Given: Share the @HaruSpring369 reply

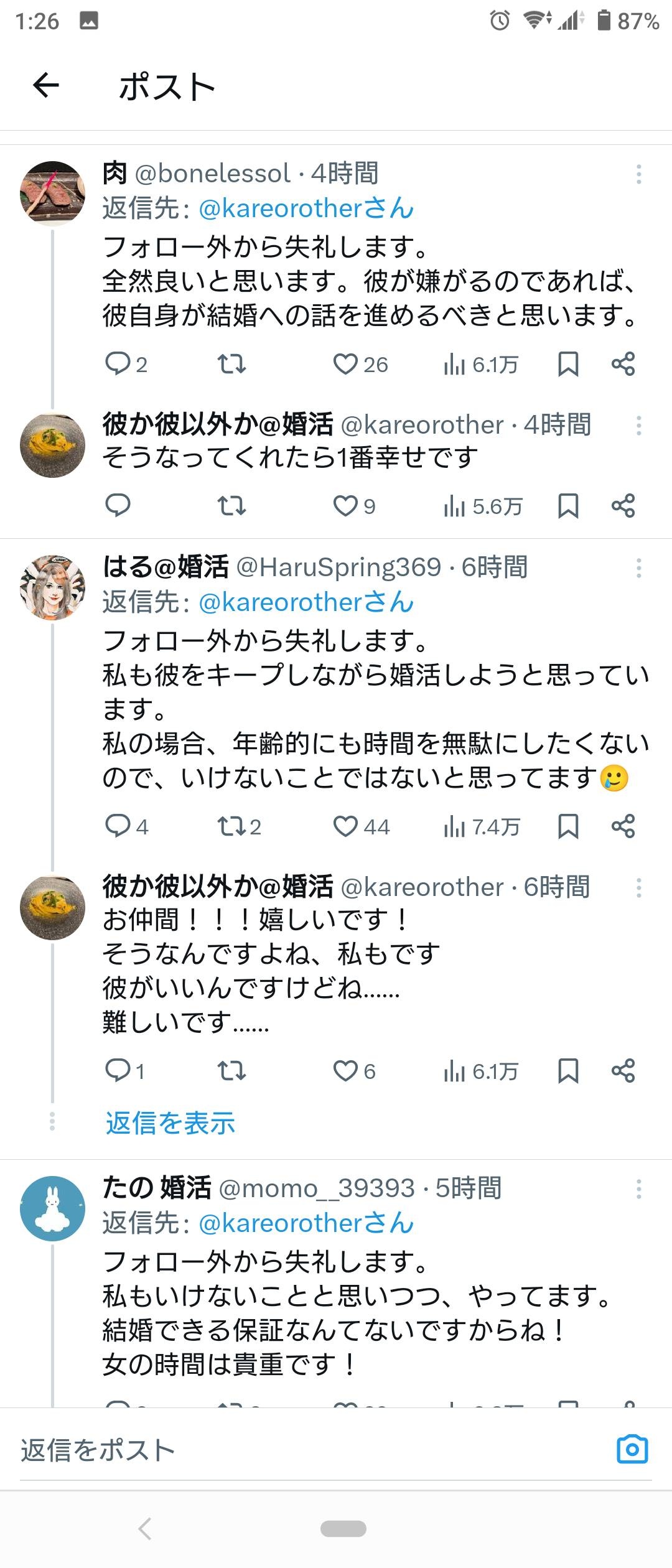Looking at the screenshot, I should (x=623, y=826).
